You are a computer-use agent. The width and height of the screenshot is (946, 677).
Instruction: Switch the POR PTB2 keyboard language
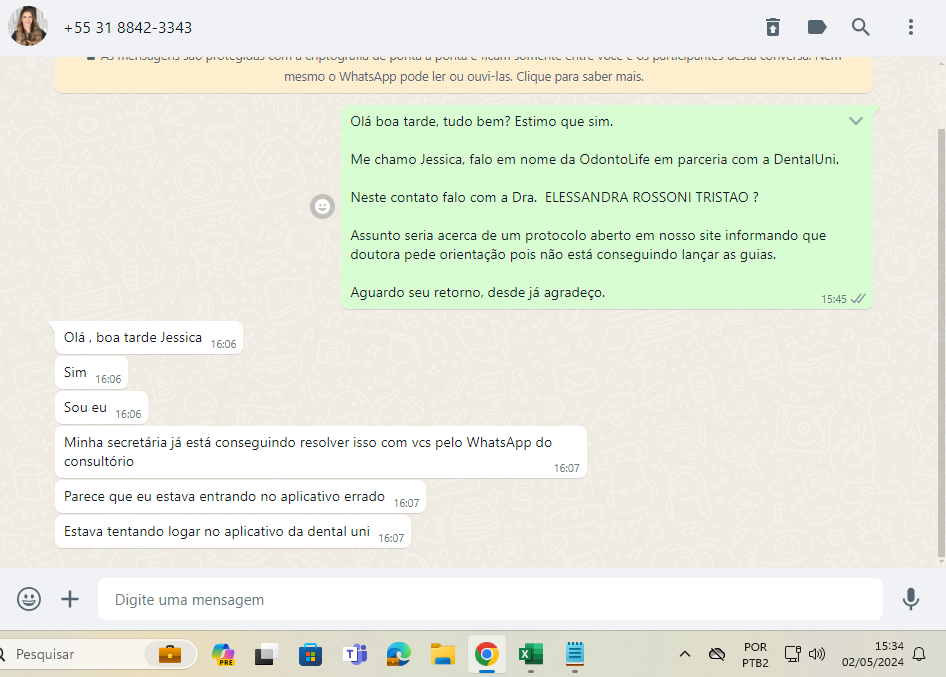pos(755,655)
